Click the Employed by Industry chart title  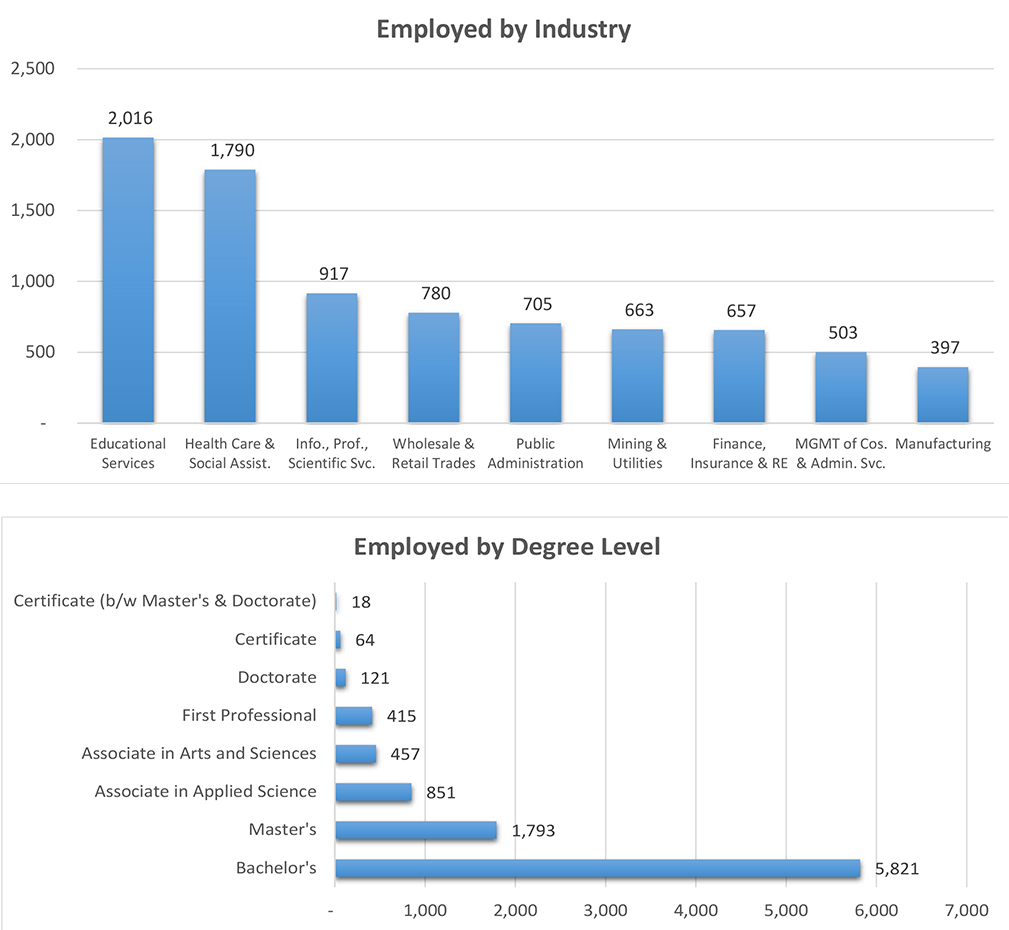click(x=503, y=29)
